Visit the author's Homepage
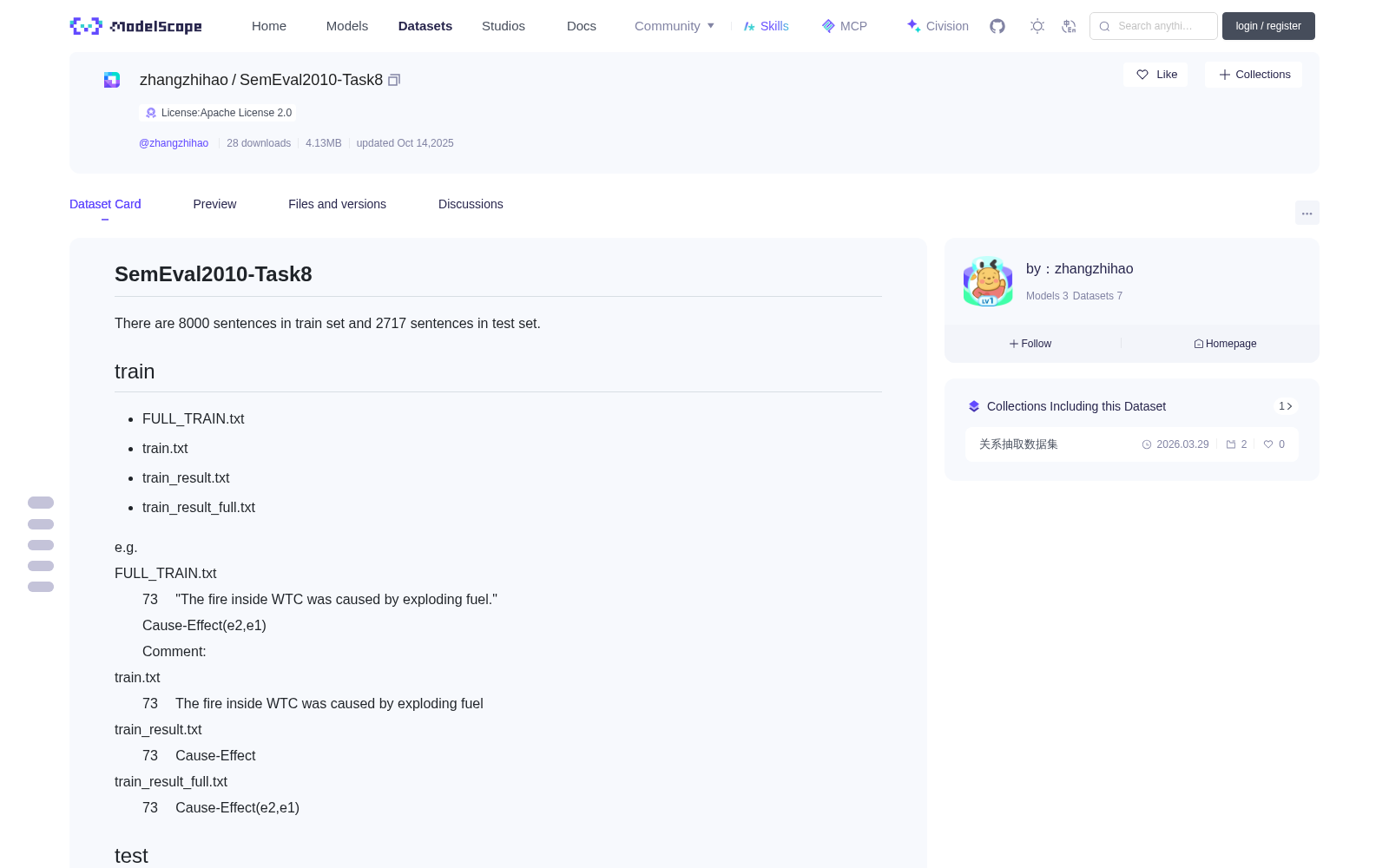 (x=1225, y=344)
